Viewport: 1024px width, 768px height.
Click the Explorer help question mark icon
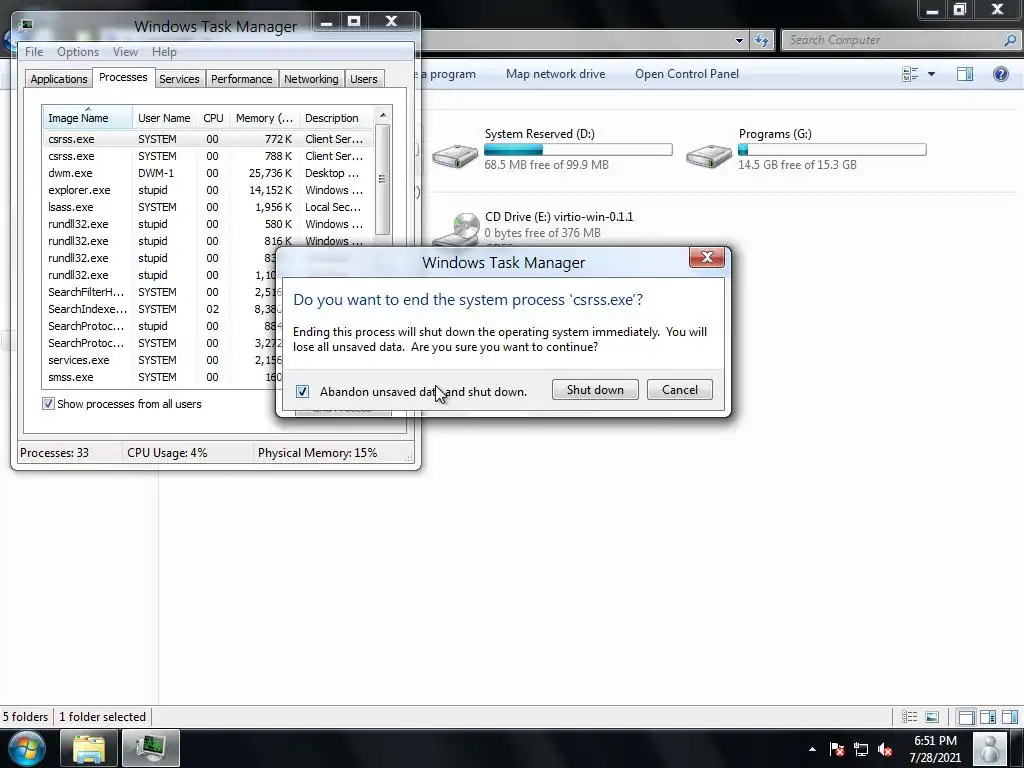(1000, 74)
